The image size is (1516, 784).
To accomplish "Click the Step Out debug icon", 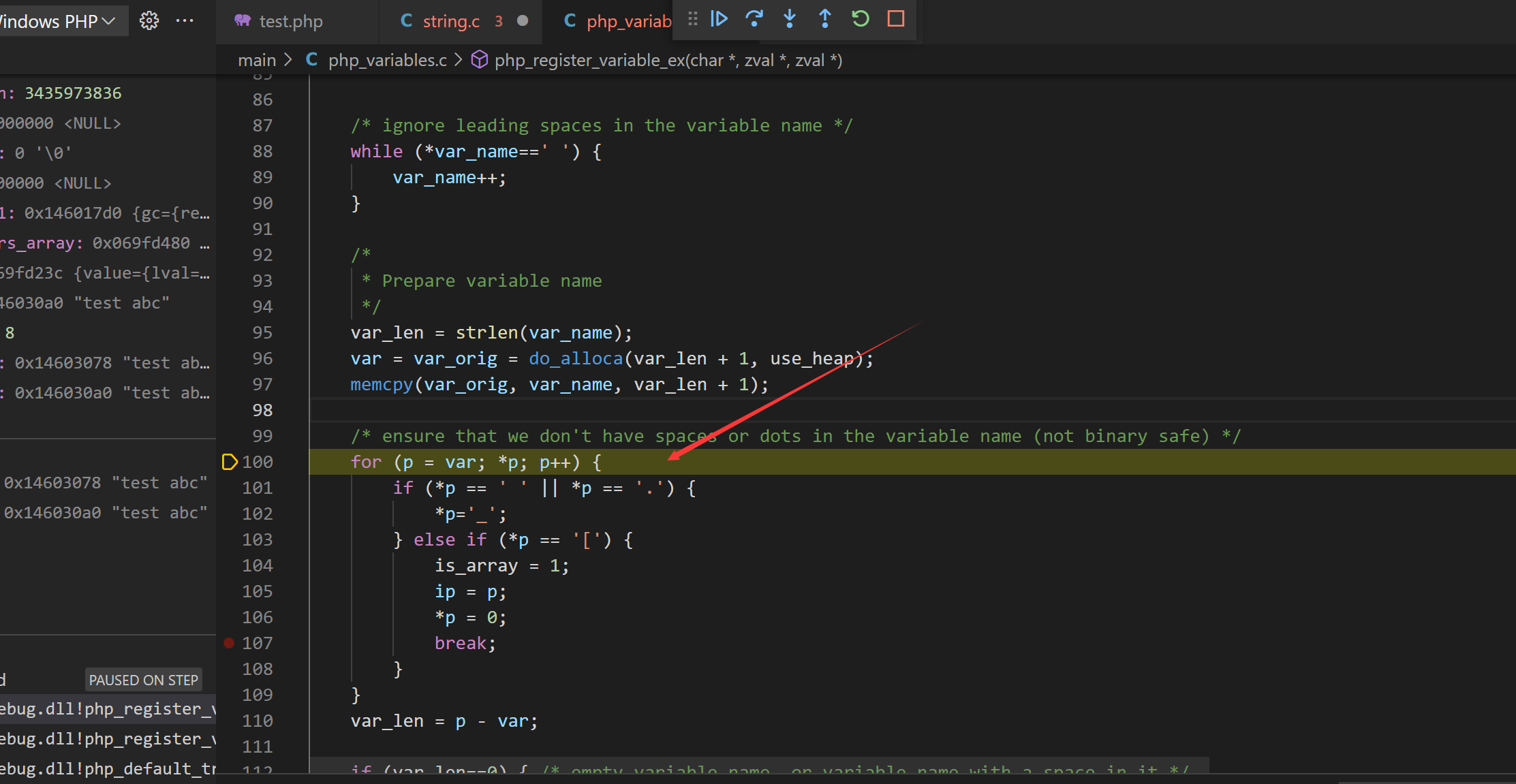I will point(825,19).
